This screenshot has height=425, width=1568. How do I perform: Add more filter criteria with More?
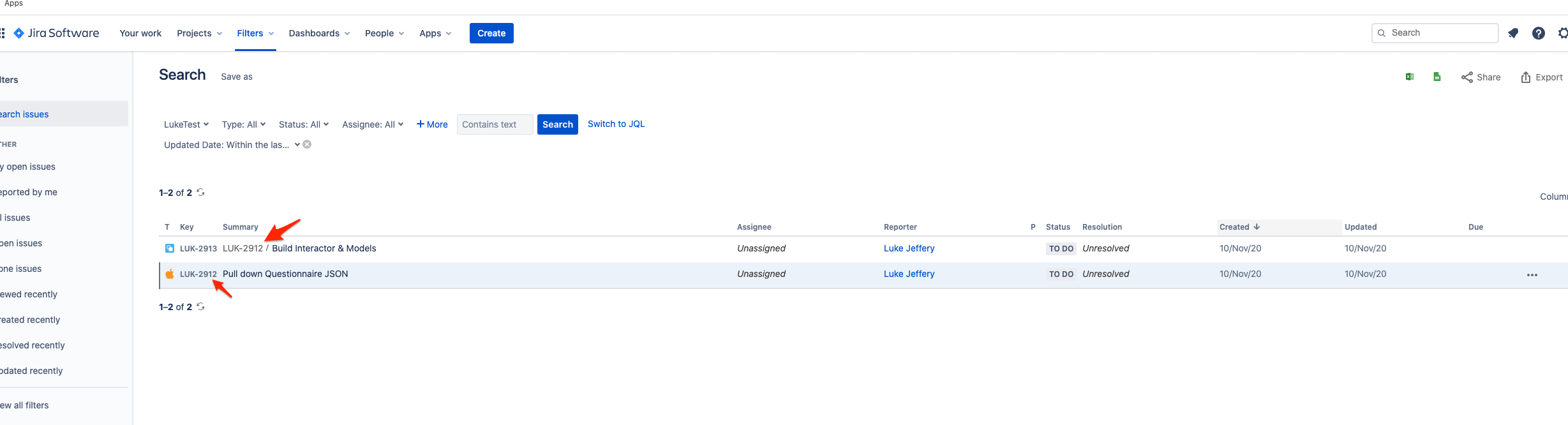(x=432, y=124)
